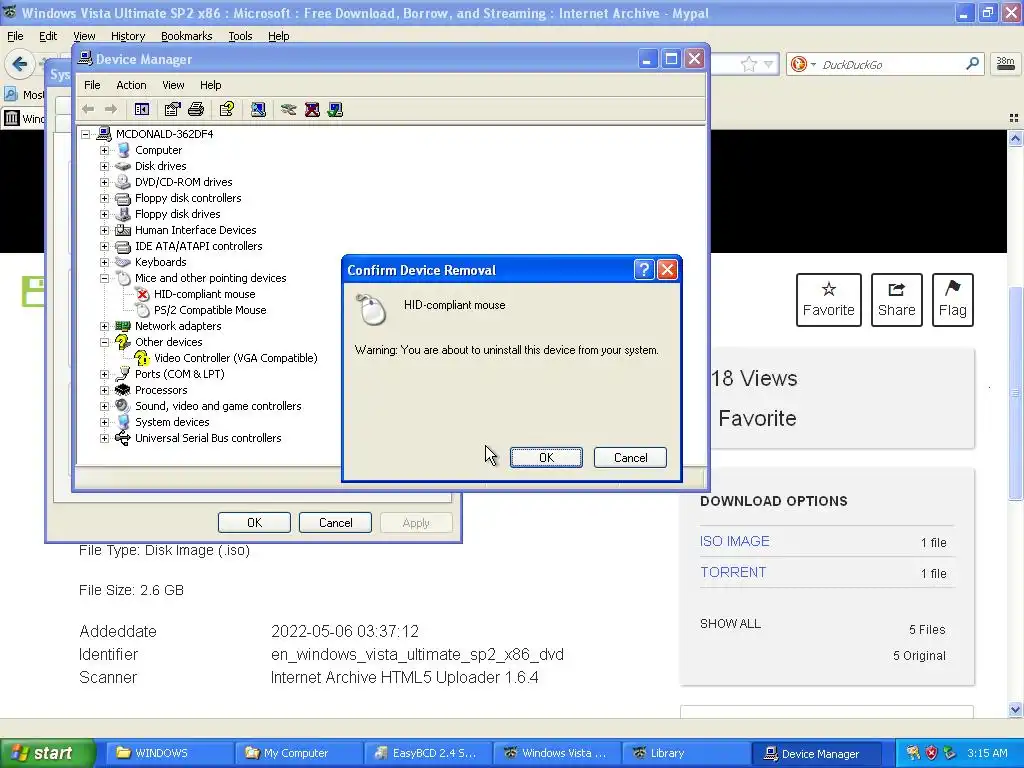Select the HID-compliant mouse tree entry

tap(204, 294)
